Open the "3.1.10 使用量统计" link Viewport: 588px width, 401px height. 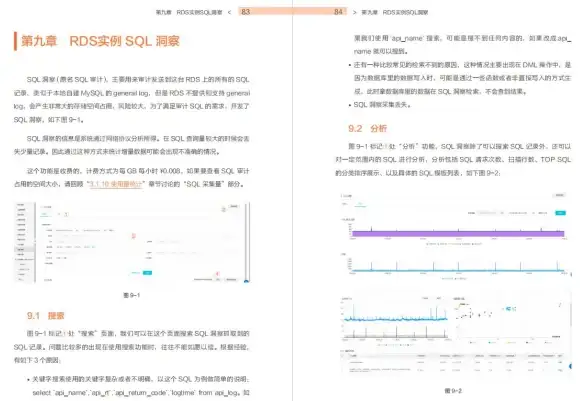pos(116,184)
